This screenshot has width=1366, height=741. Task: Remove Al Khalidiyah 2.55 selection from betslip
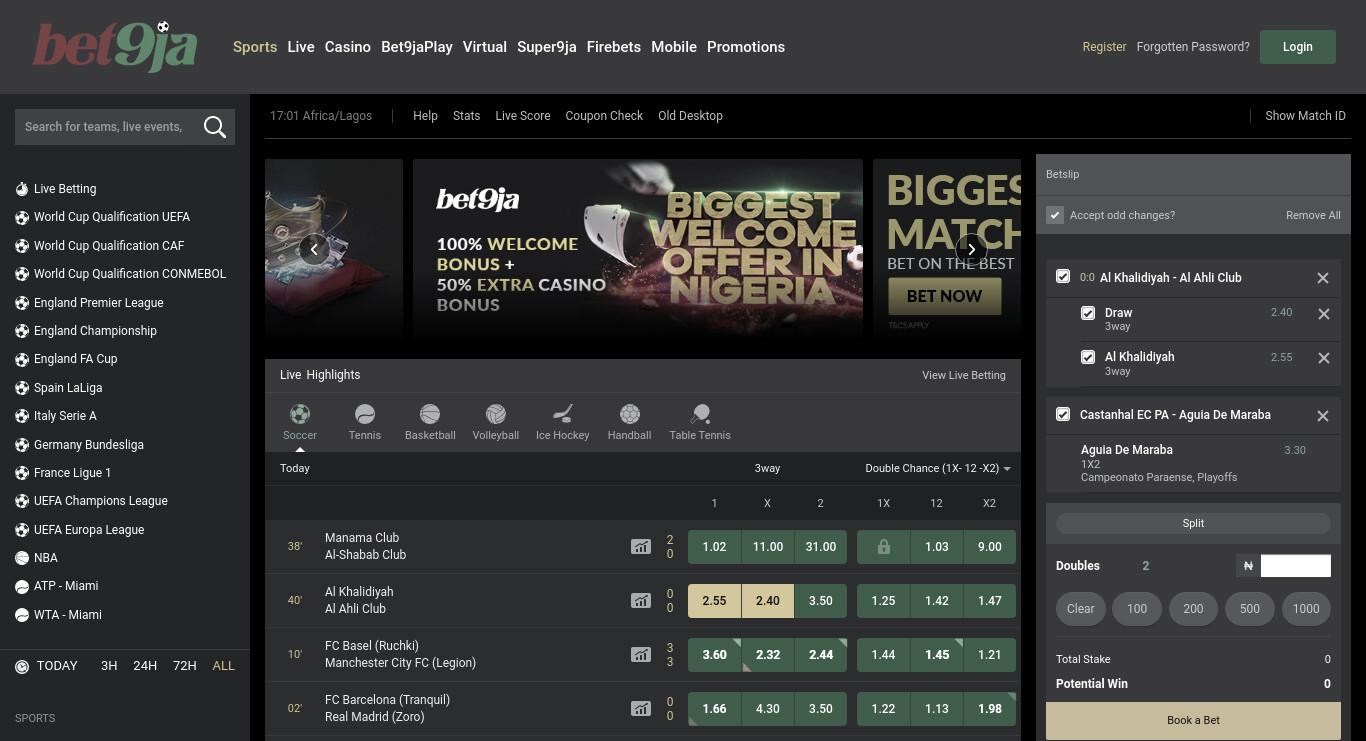1323,358
